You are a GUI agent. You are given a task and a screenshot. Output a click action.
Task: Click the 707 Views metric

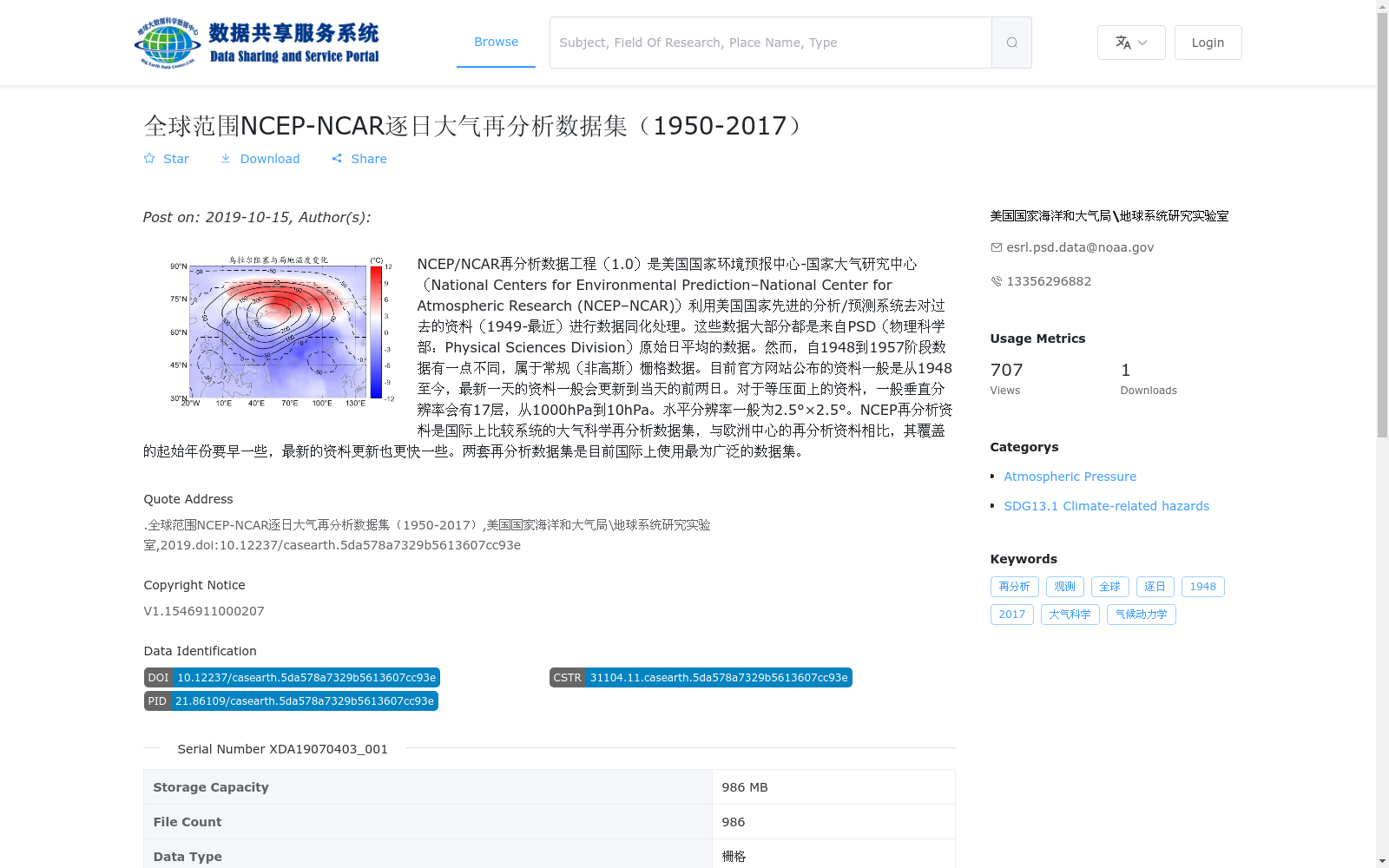(1007, 378)
